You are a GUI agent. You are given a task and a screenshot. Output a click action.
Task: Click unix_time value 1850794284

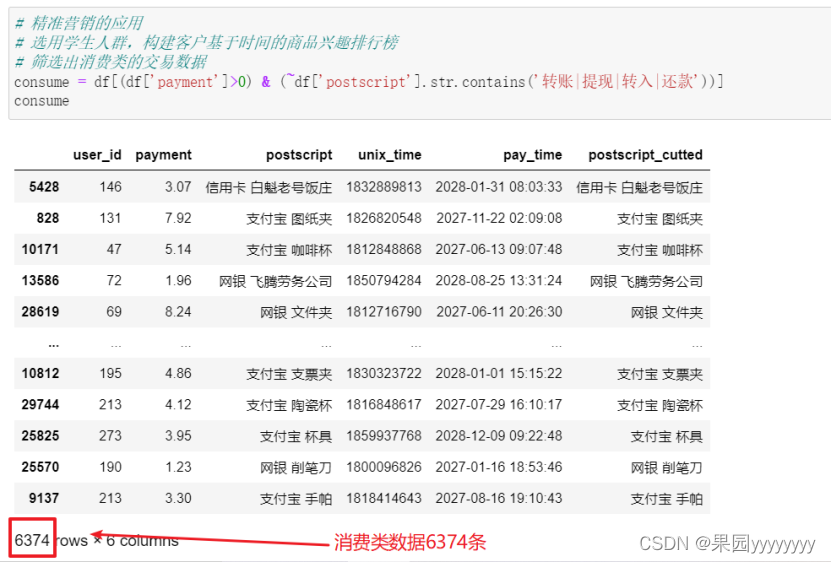point(384,280)
